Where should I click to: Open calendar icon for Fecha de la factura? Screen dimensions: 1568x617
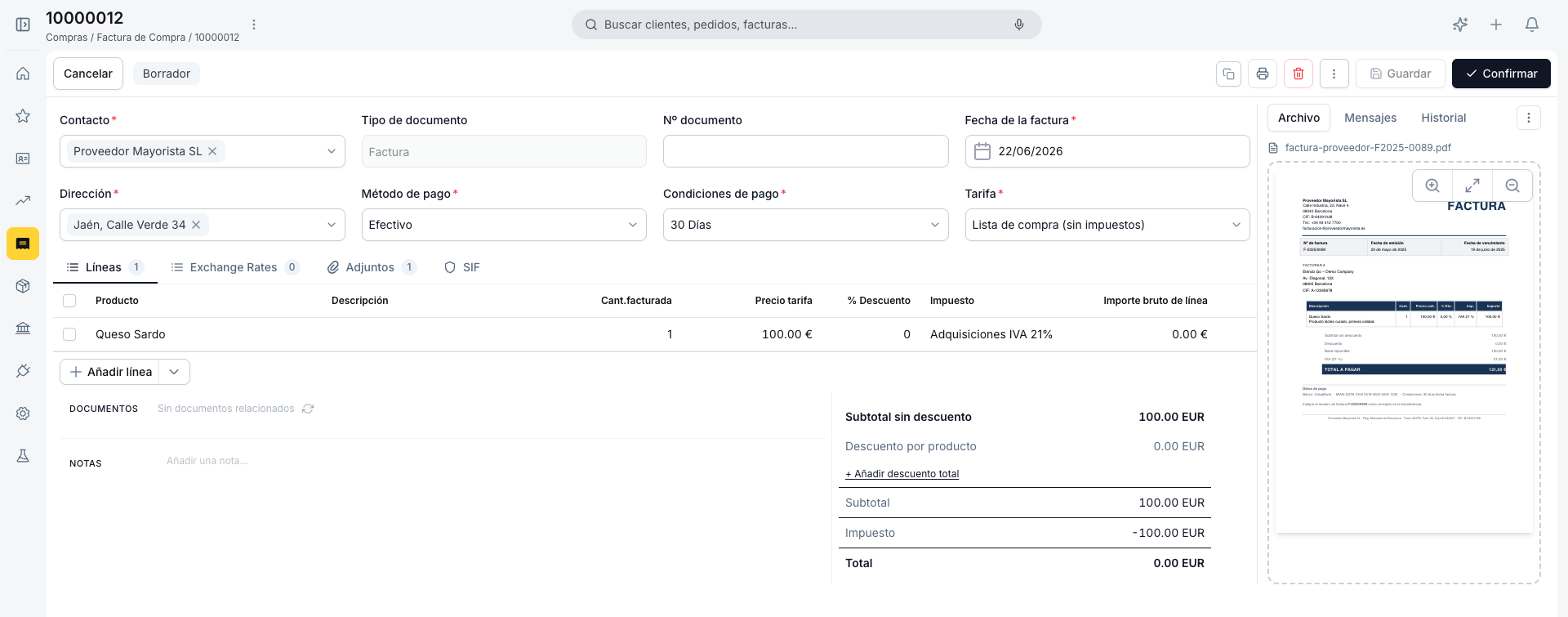tap(982, 151)
